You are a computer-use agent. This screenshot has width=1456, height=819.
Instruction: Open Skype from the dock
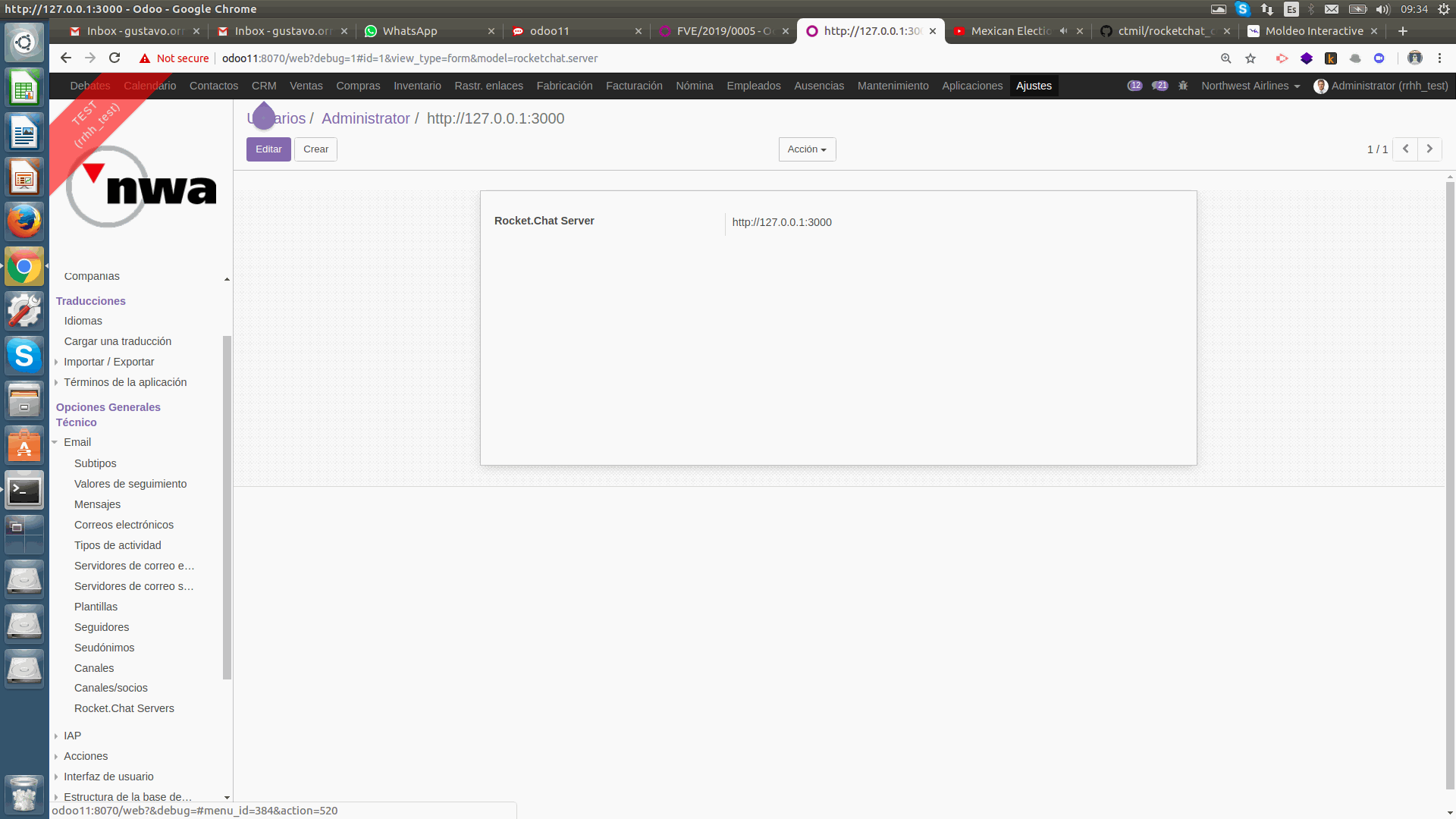pos(24,355)
